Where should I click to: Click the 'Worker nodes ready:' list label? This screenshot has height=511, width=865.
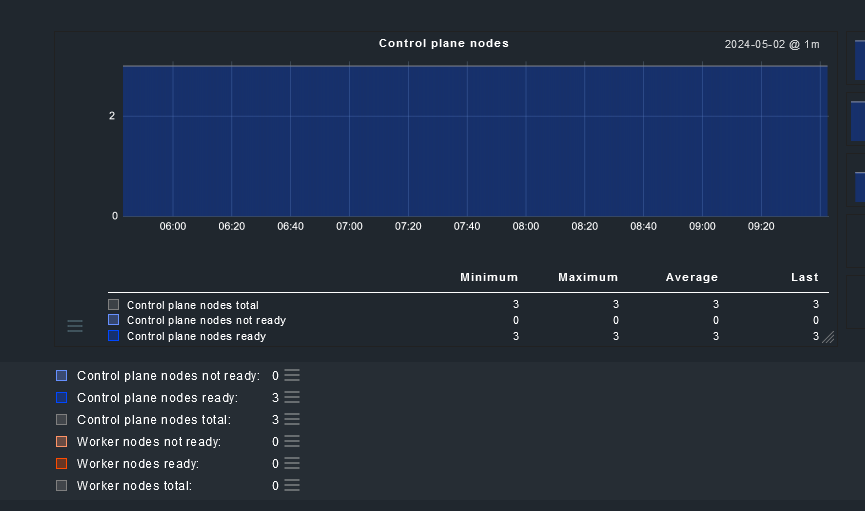tap(138, 464)
